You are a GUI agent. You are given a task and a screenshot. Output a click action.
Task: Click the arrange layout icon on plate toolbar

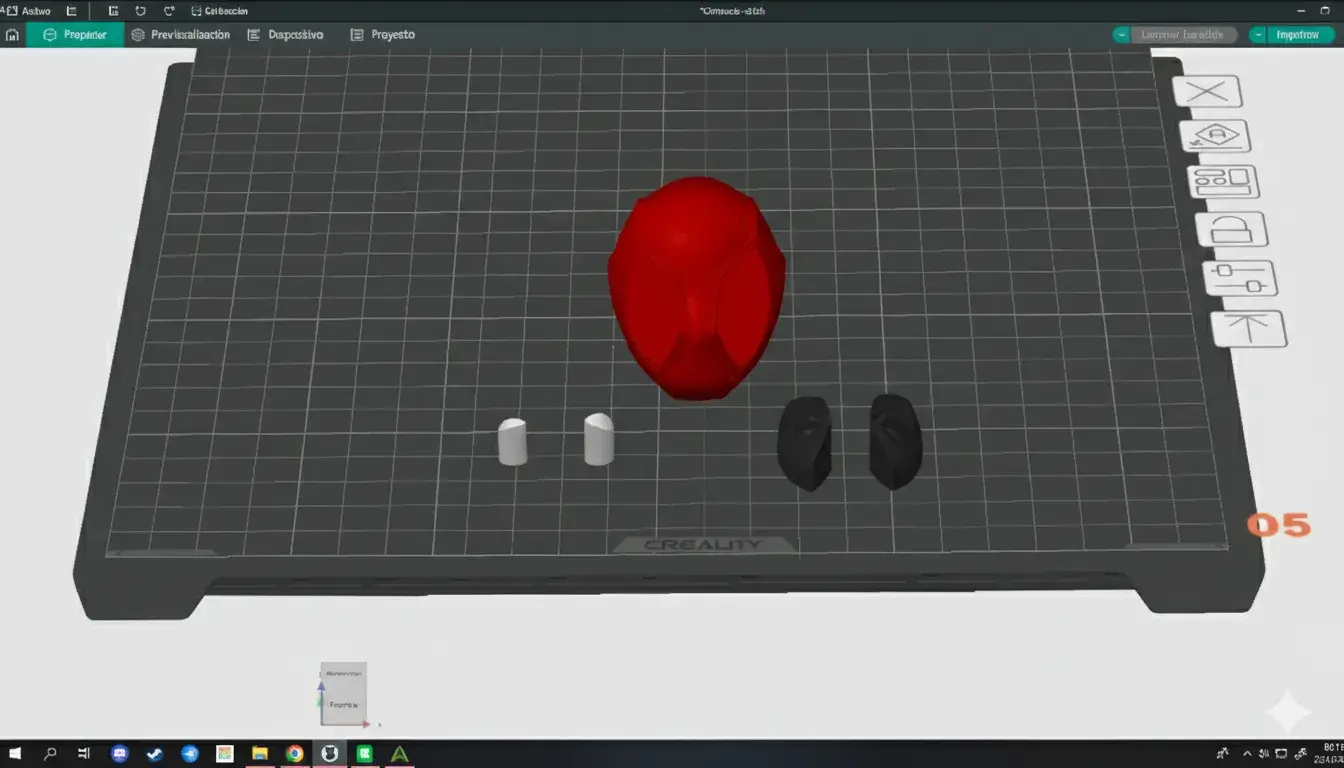click(x=1223, y=182)
